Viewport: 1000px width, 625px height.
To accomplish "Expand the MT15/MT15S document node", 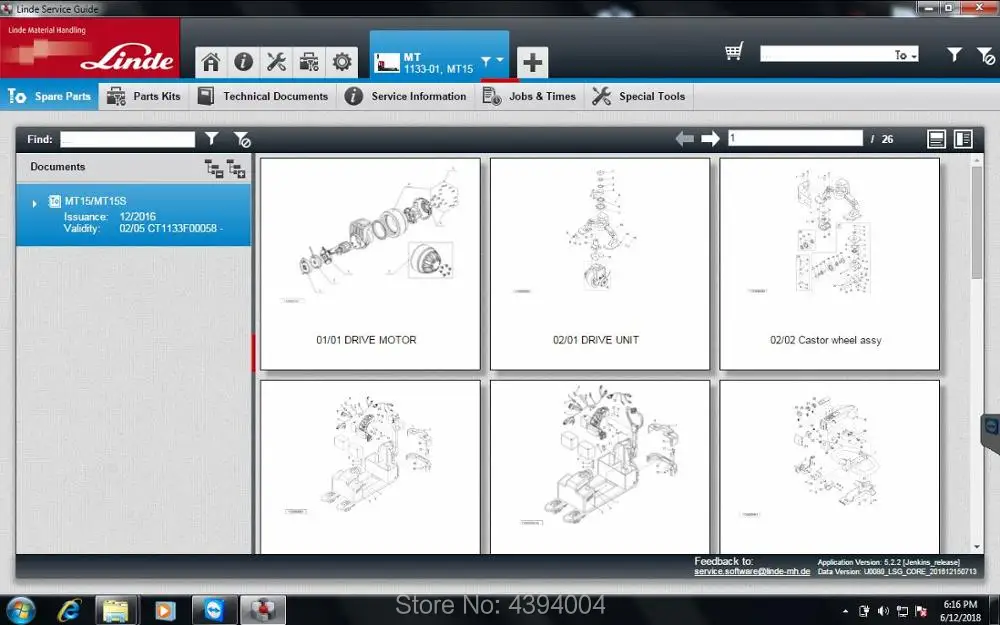I will click(x=34, y=203).
